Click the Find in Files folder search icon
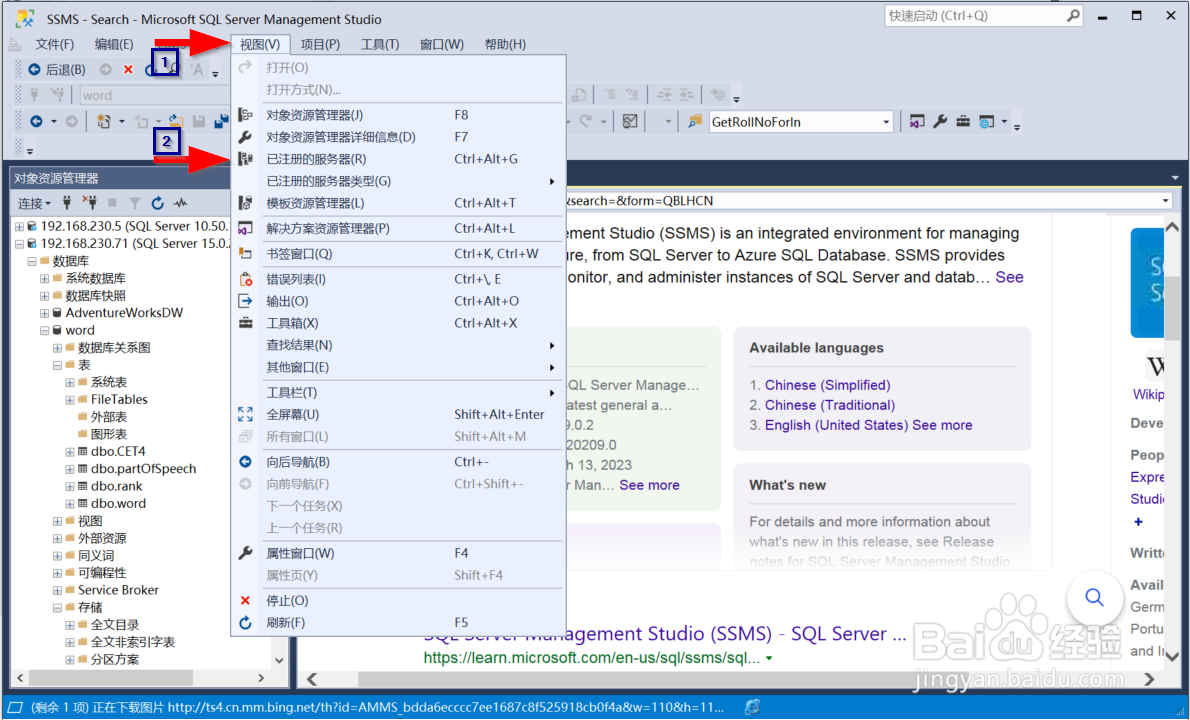 tap(694, 121)
